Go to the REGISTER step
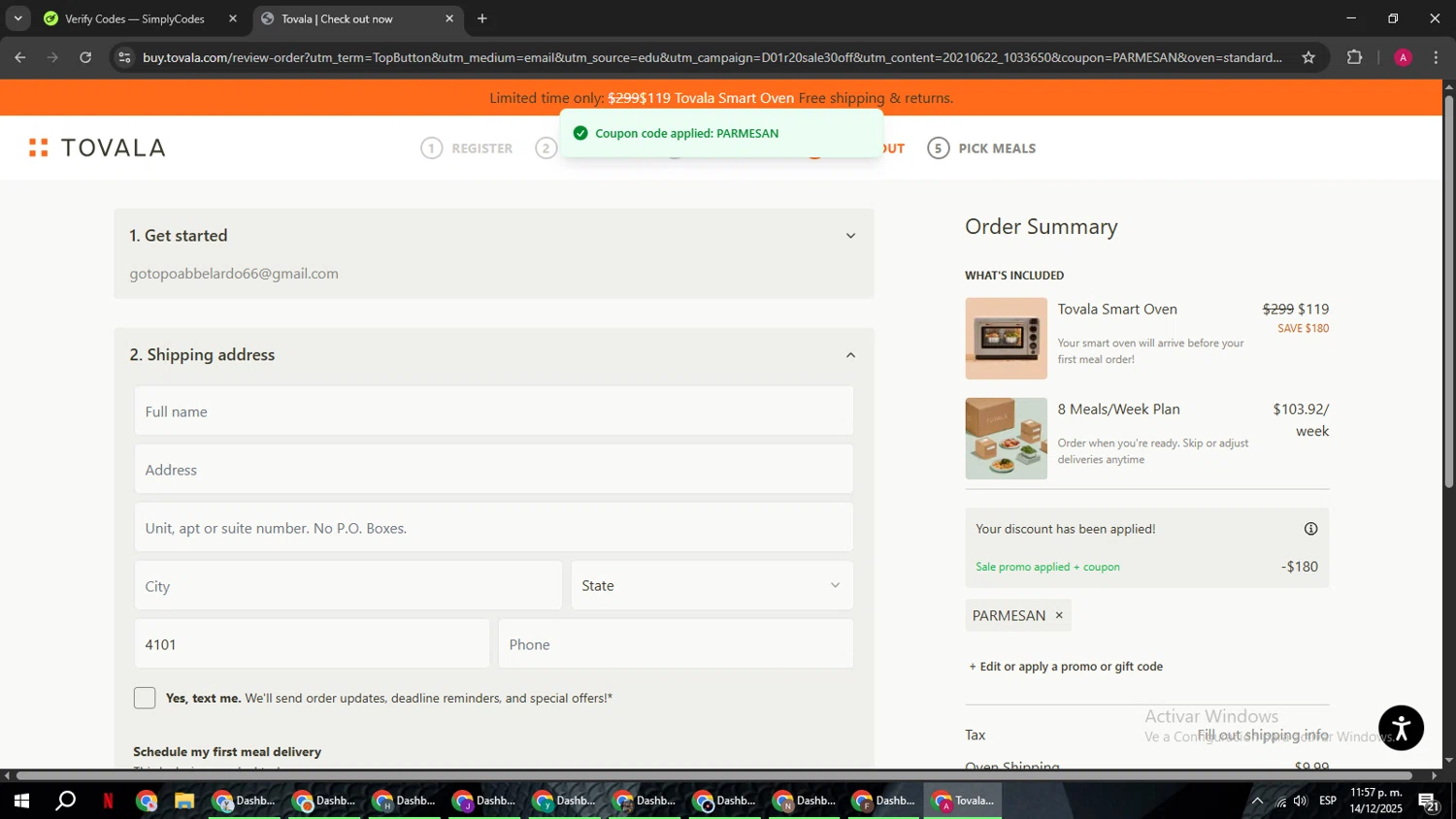1456x819 pixels. pyautogui.click(x=467, y=148)
